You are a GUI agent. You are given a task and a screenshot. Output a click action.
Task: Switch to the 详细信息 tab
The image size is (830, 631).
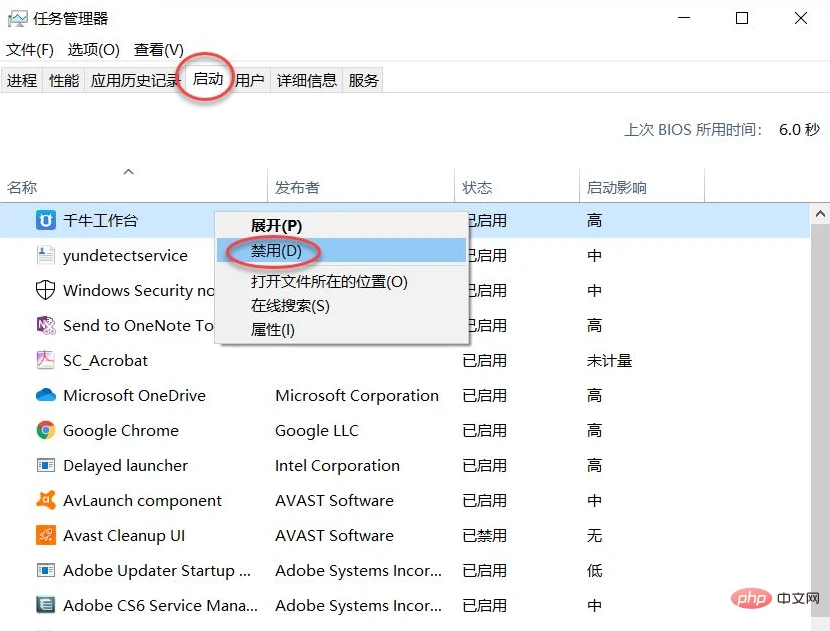[306, 80]
